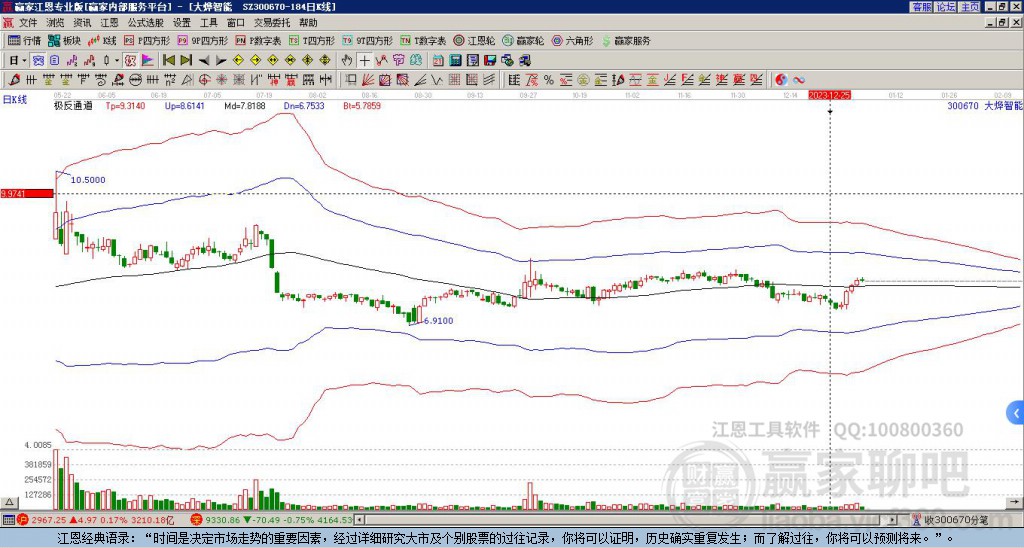Image resolution: width=1024 pixels, height=548 pixels.
Task: Open the 行情 quotes view
Action: [x=24, y=40]
